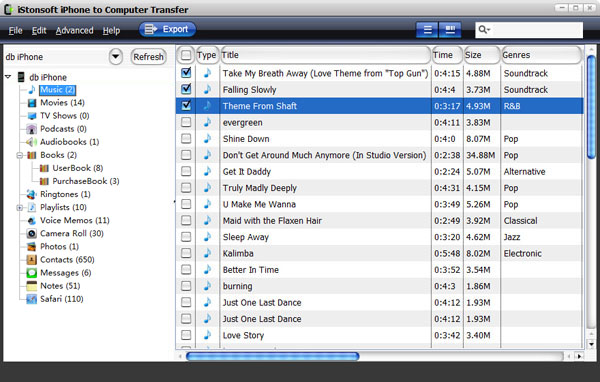
Task: Collapse the db iPhone tree root
Action: pos(8,77)
